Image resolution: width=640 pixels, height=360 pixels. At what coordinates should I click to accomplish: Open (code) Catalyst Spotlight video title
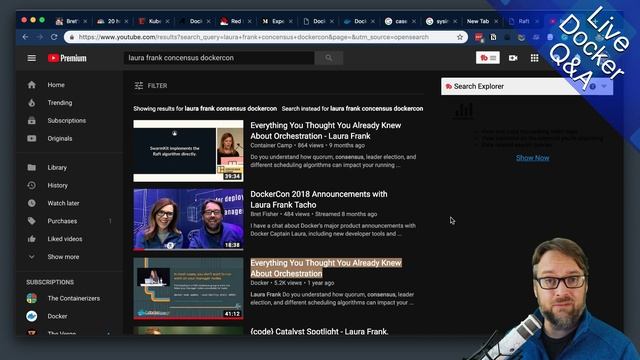pos(319,331)
